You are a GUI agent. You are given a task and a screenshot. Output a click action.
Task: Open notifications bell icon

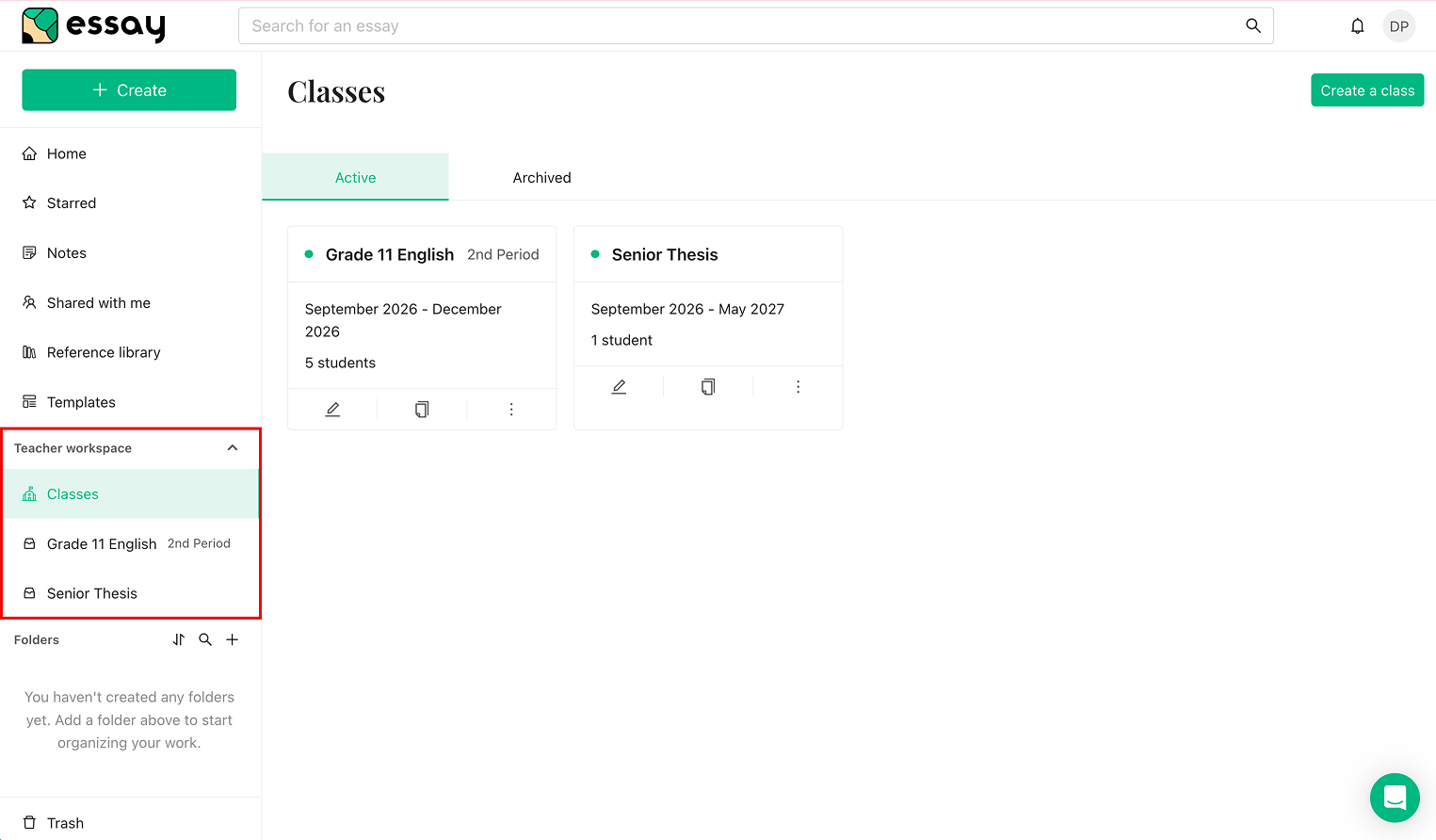point(1357,26)
